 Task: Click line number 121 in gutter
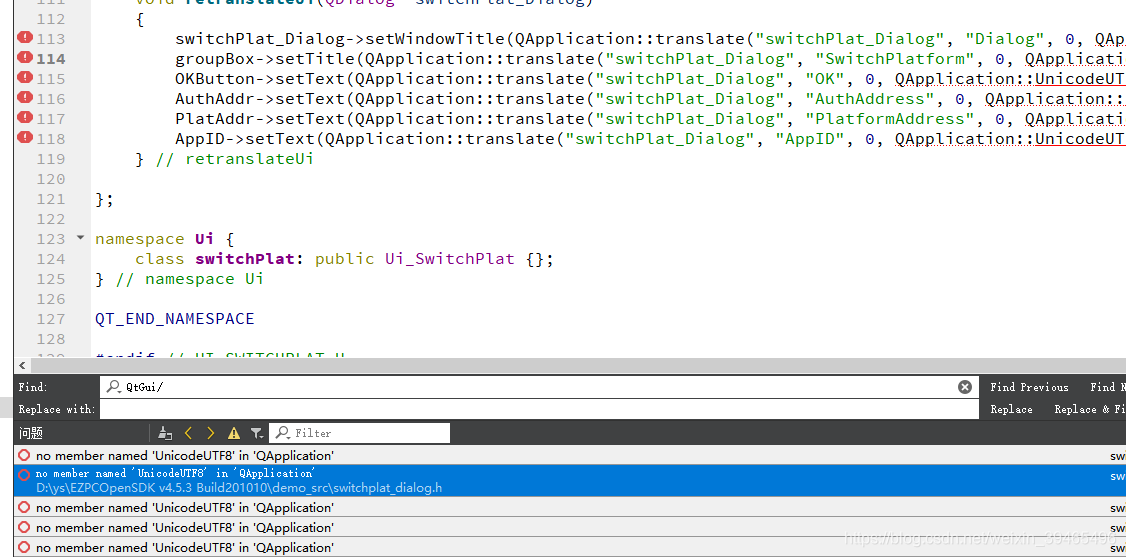(50, 199)
